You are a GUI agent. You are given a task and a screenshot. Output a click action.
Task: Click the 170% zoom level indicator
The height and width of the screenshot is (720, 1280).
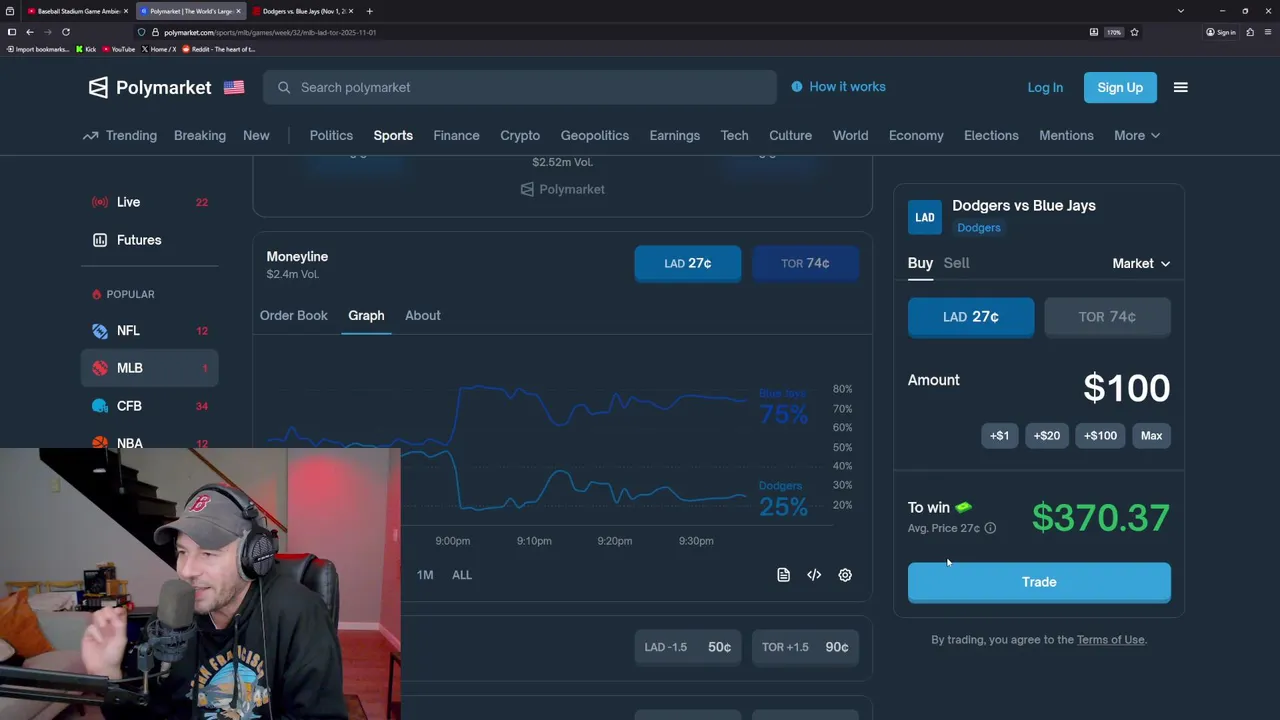(x=1114, y=32)
